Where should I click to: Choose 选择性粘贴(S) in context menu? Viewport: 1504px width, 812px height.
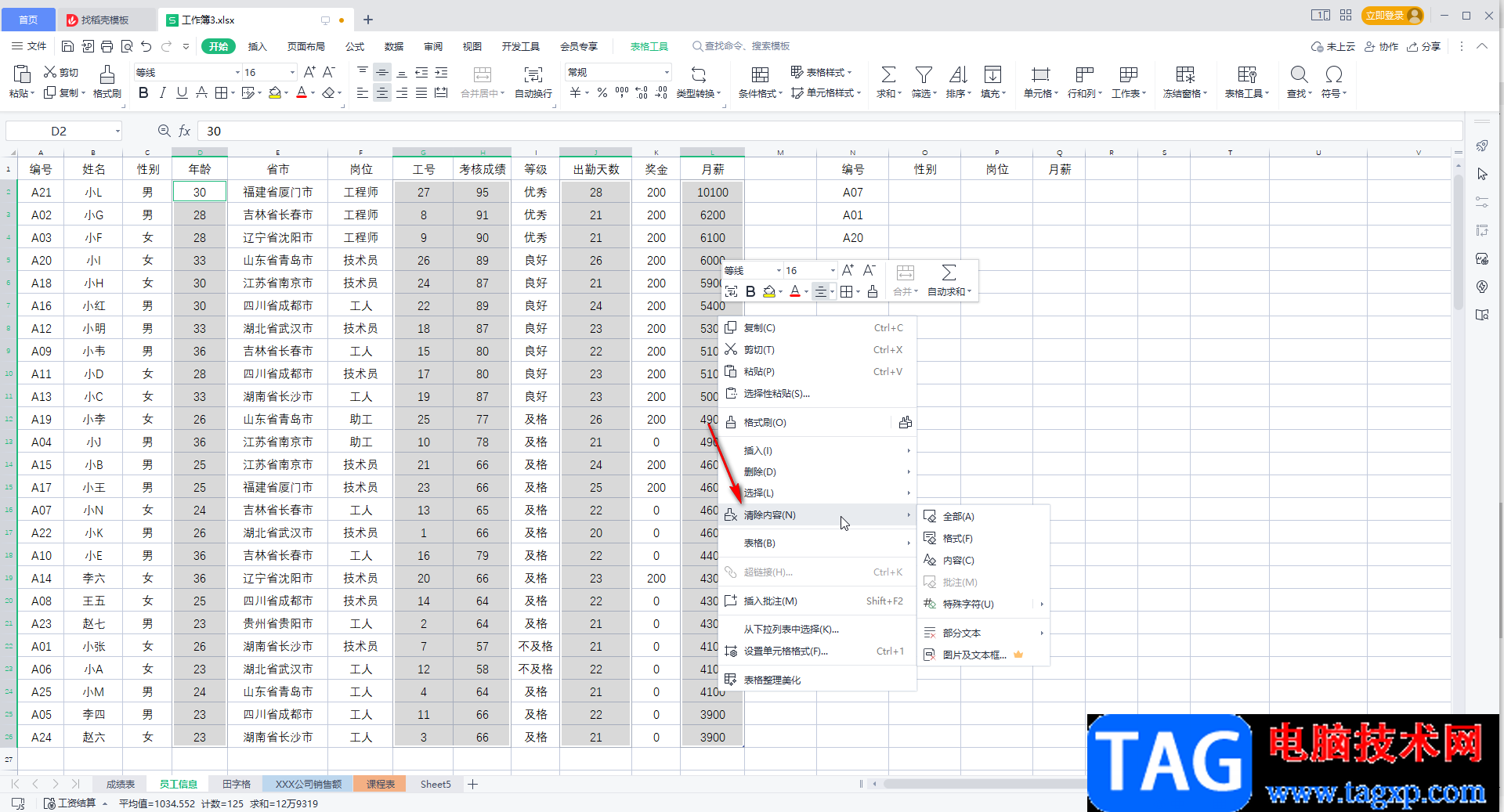(x=818, y=394)
